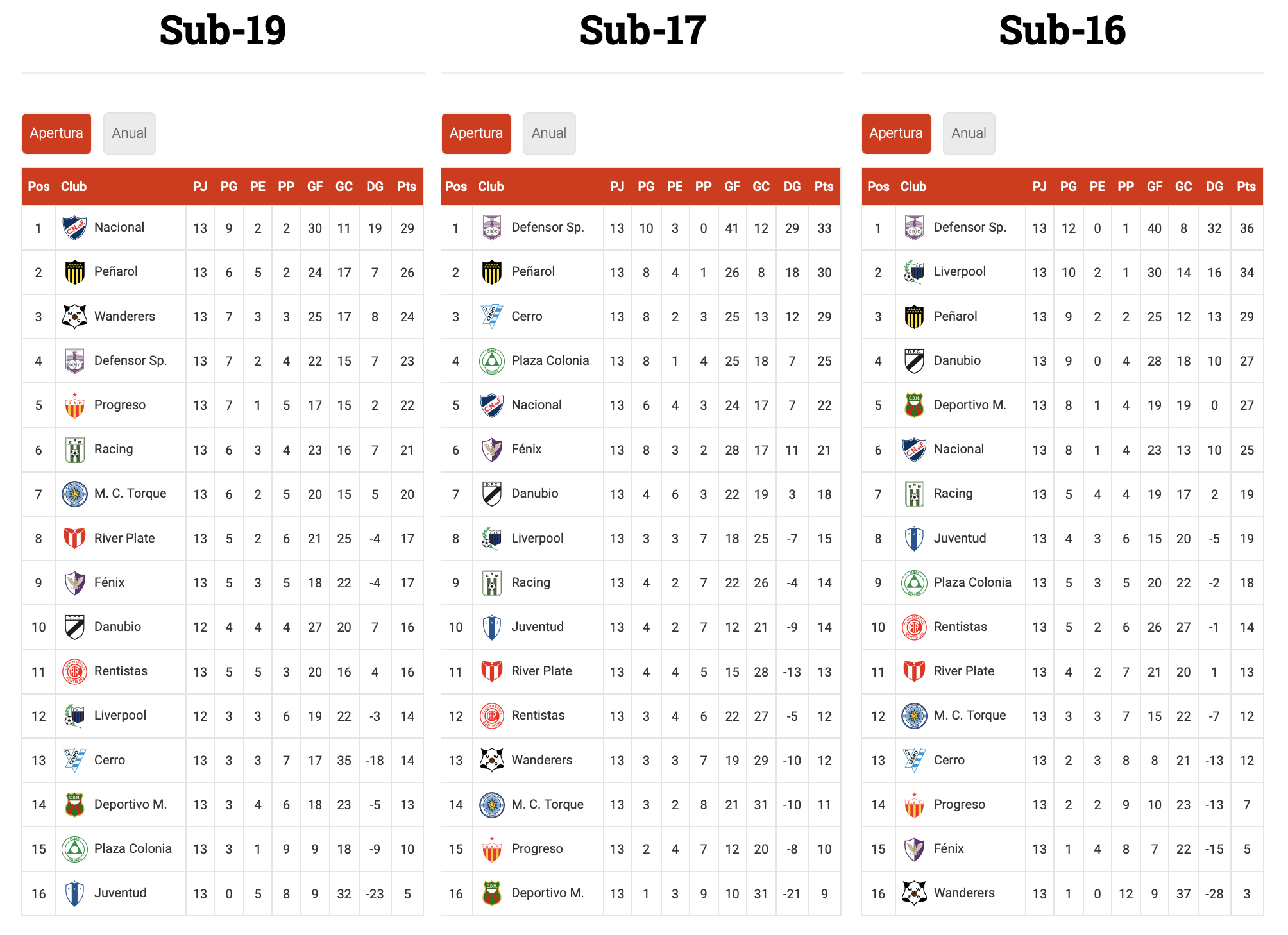Click Nacional crest in Sub-19 table
The height and width of the screenshot is (935, 1288).
click(x=74, y=228)
